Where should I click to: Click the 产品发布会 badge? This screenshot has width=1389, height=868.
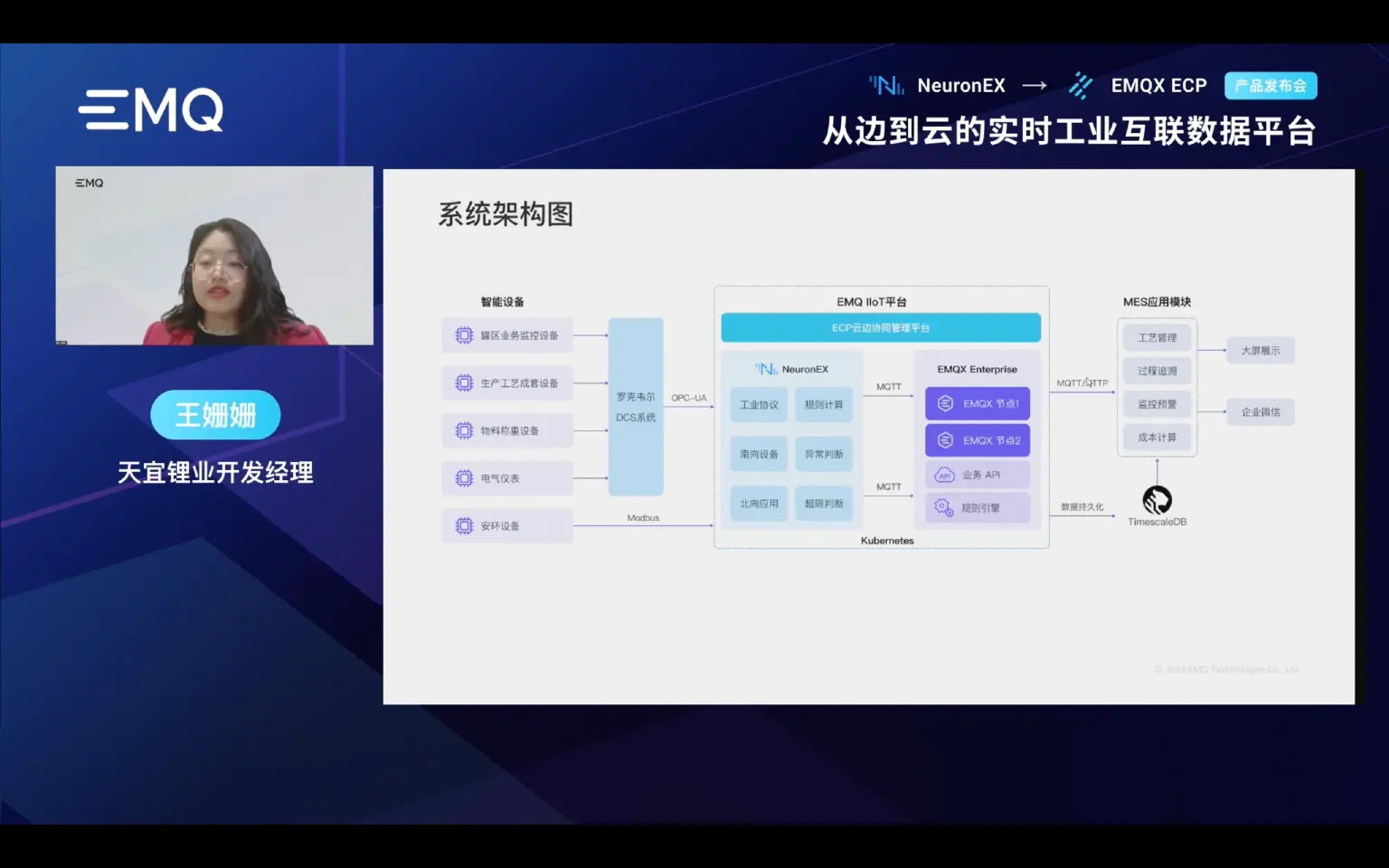pos(1270,85)
